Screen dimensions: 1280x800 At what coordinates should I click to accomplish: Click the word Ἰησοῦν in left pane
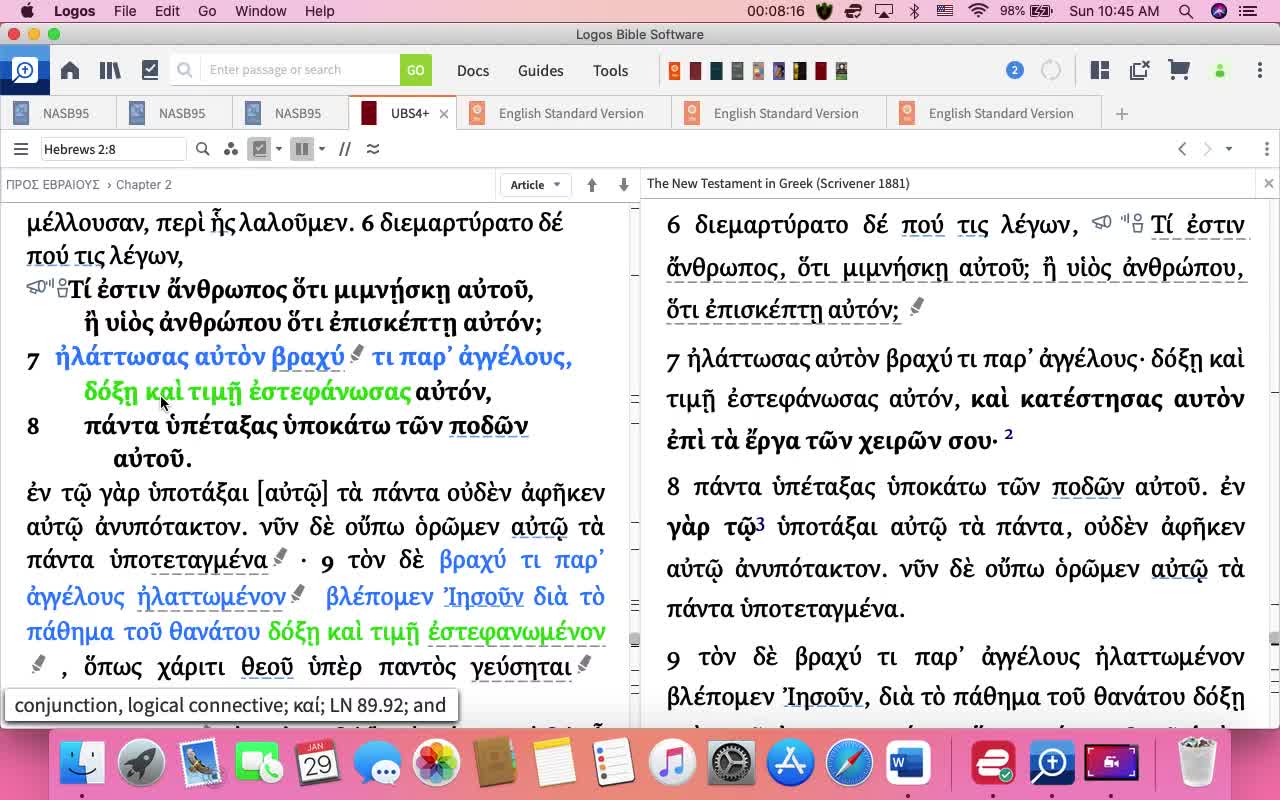pyautogui.click(x=483, y=597)
